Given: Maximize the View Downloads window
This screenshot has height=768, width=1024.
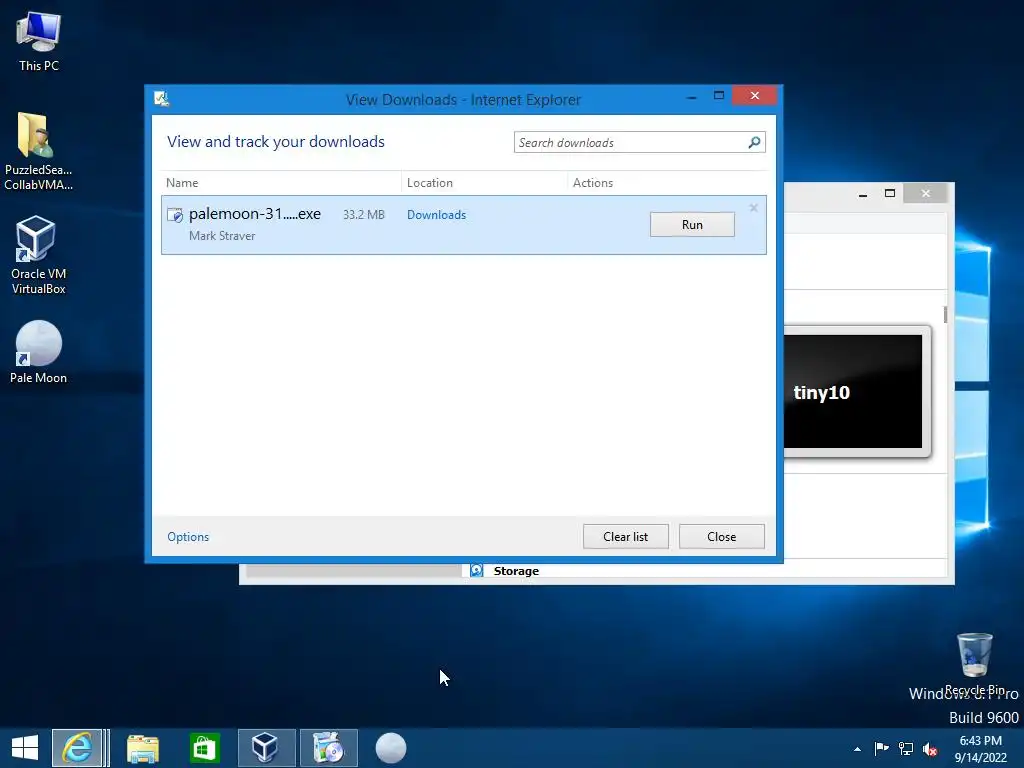Looking at the screenshot, I should [x=719, y=96].
